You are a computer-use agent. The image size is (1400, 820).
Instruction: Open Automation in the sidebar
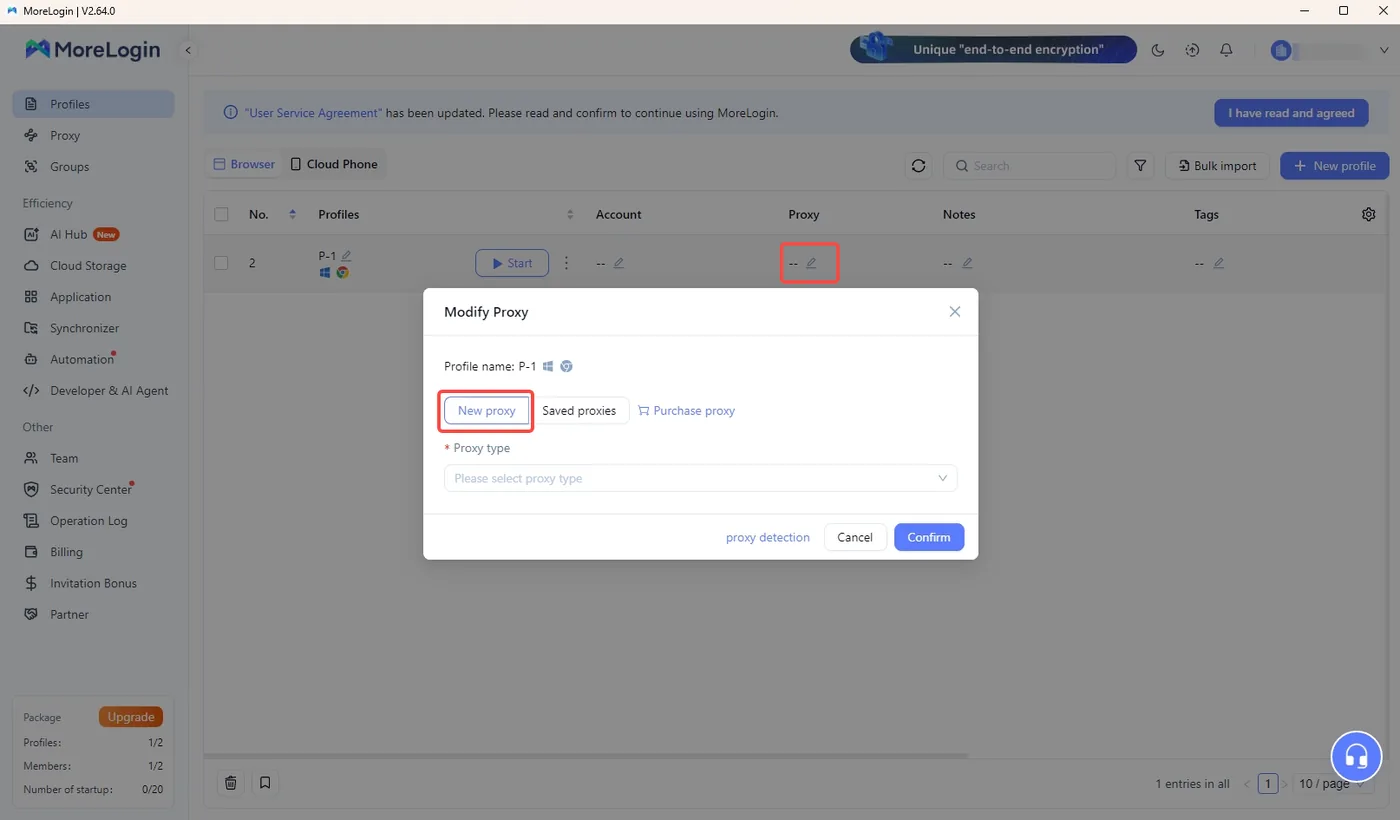(93, 359)
